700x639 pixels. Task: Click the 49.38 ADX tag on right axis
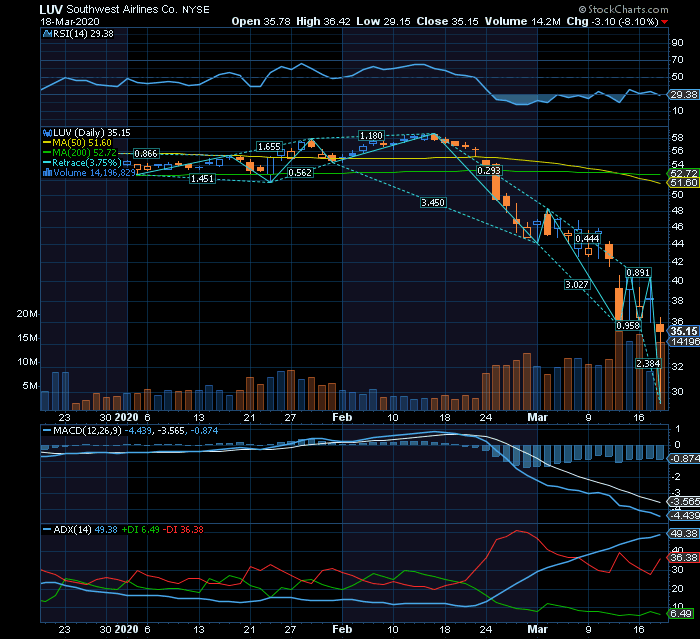click(x=683, y=534)
